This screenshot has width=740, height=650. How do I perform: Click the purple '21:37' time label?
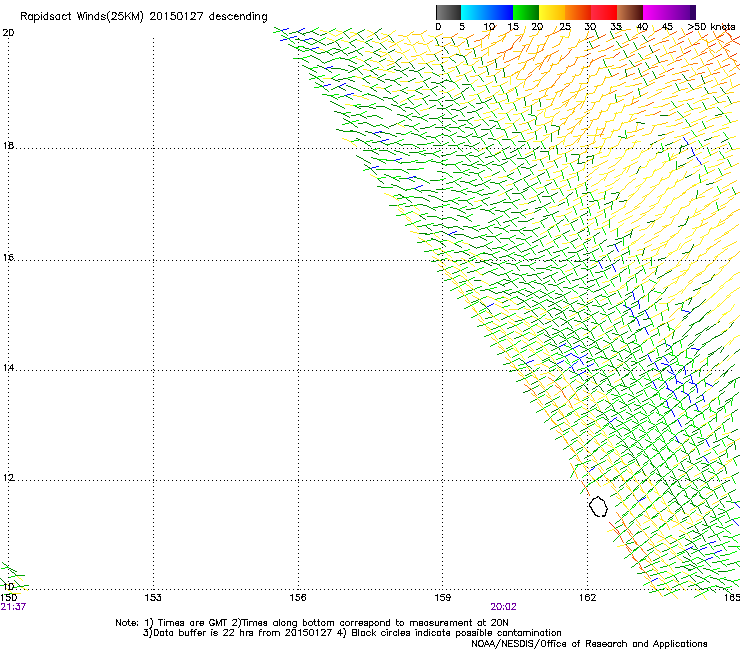[x=13, y=607]
